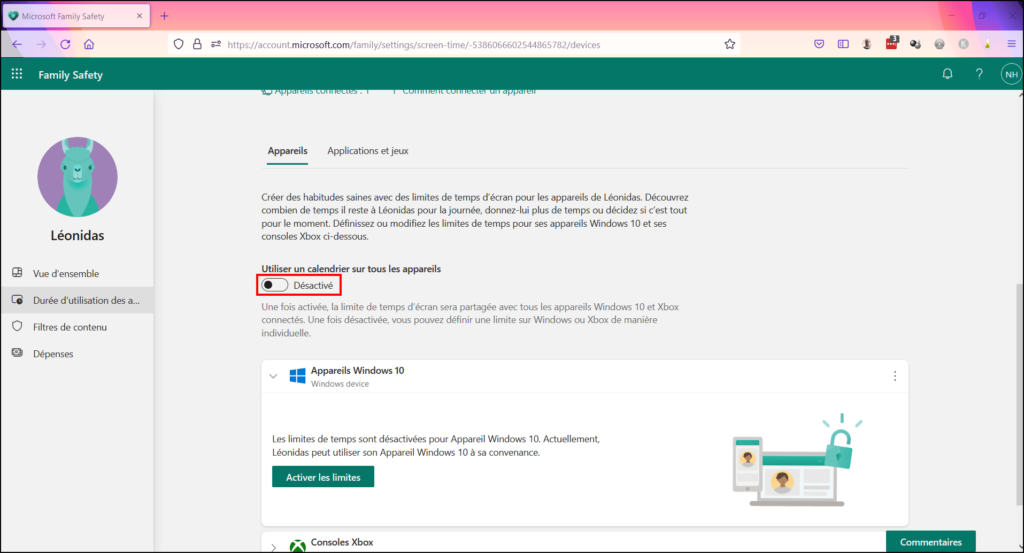Image resolution: width=1024 pixels, height=553 pixels.
Task: Open the NH account avatar menu
Action: pos(1011,74)
